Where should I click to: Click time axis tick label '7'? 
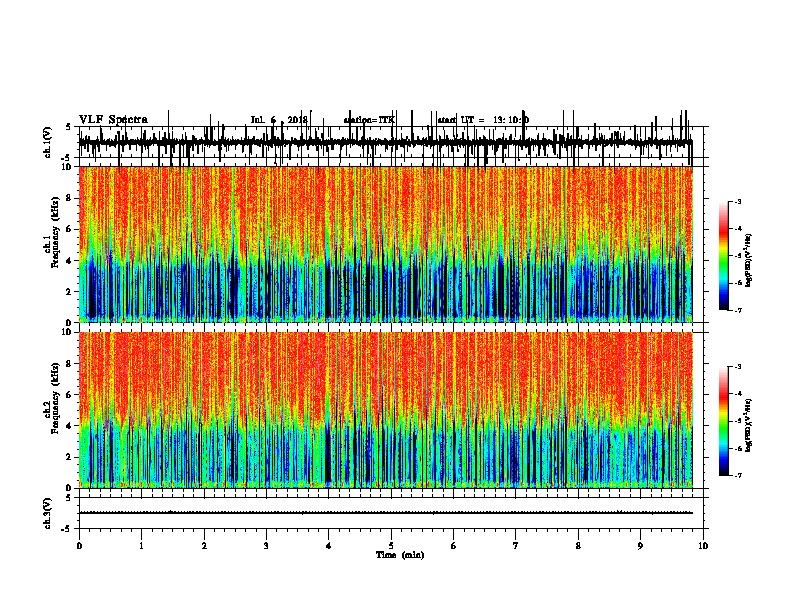coord(516,546)
